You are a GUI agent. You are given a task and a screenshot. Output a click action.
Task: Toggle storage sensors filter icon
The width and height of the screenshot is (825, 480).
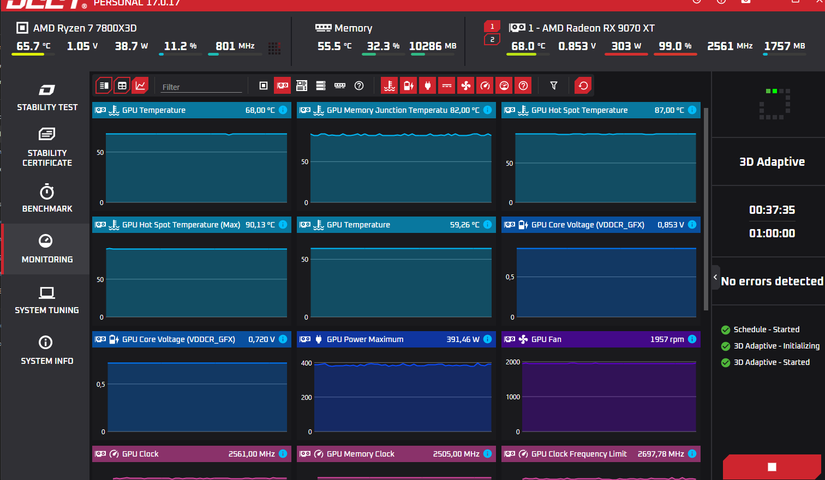tap(320, 86)
